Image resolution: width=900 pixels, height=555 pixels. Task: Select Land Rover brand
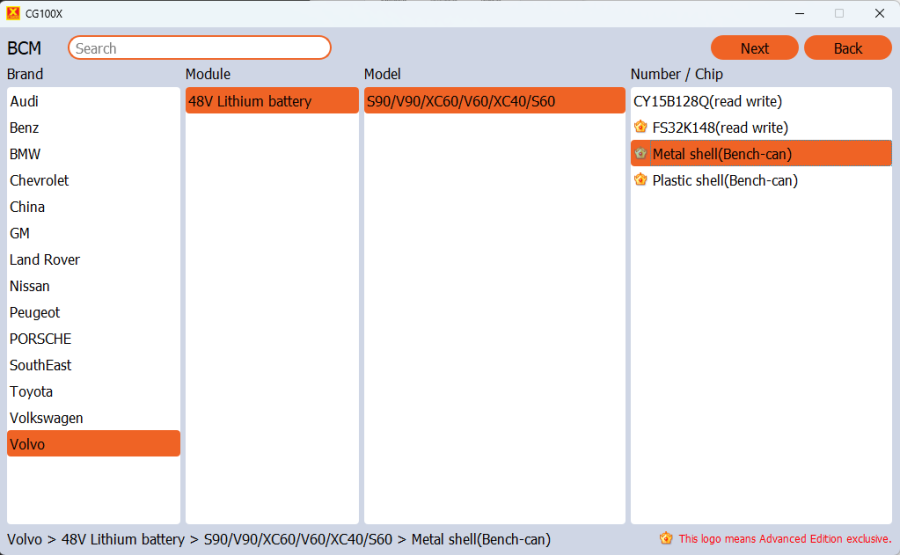pos(45,260)
